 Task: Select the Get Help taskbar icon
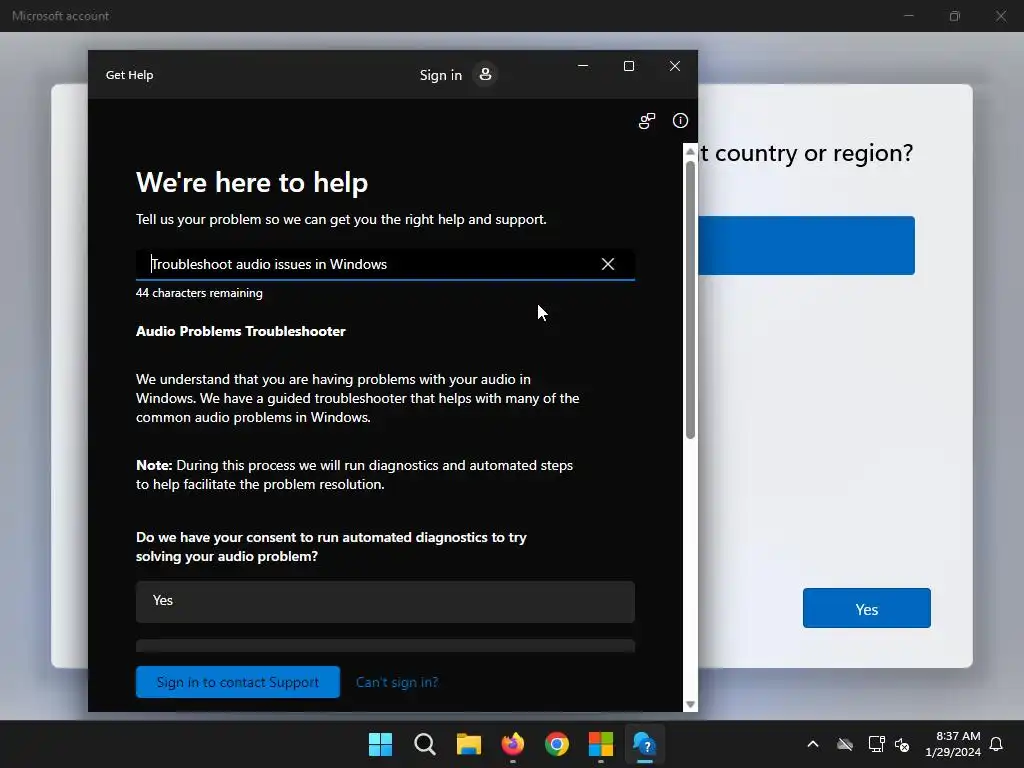click(645, 744)
